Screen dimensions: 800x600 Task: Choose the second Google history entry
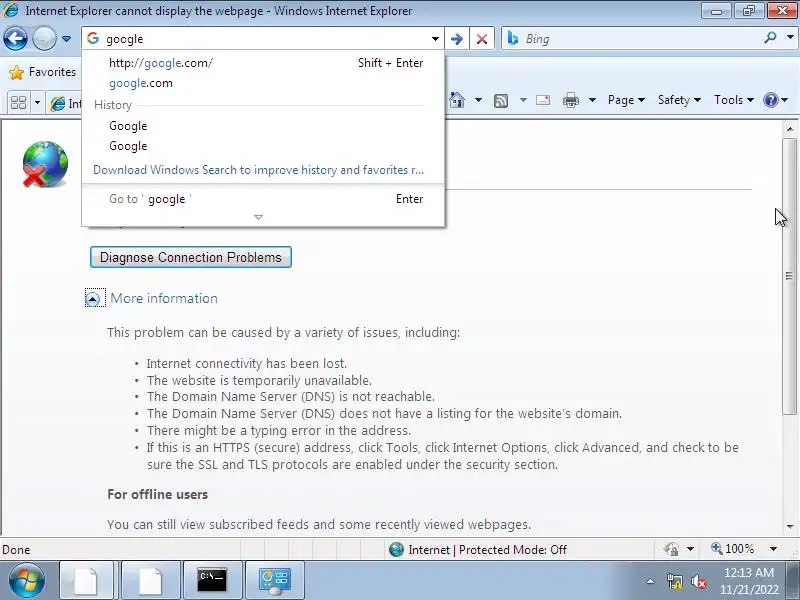(265, 146)
